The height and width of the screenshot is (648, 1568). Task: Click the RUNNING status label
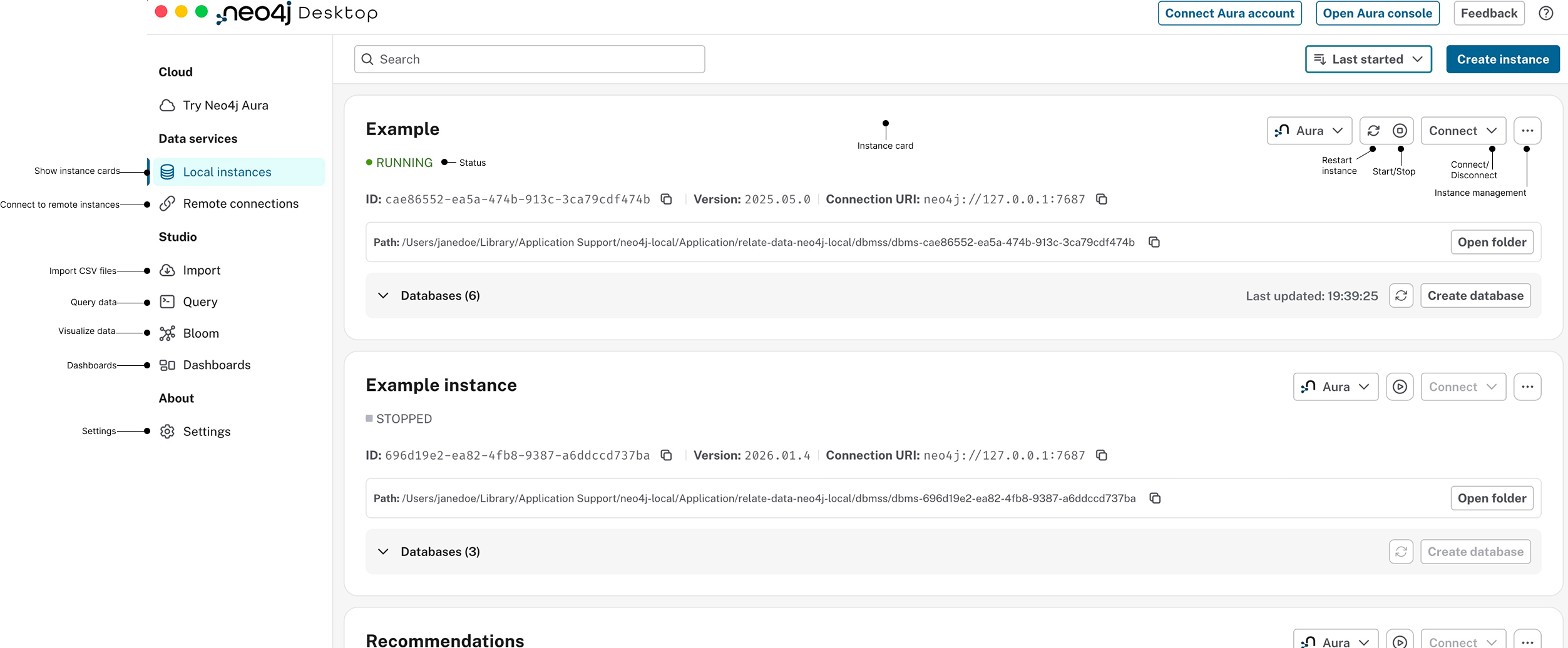(x=404, y=163)
